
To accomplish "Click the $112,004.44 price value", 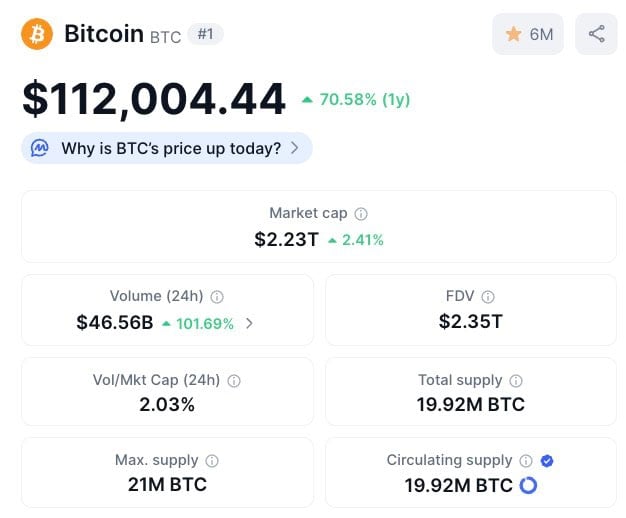I will tap(154, 98).
